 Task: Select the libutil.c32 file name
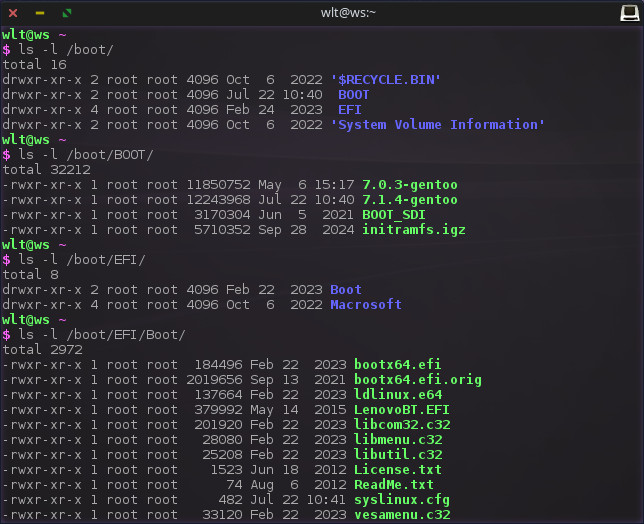(x=398, y=455)
